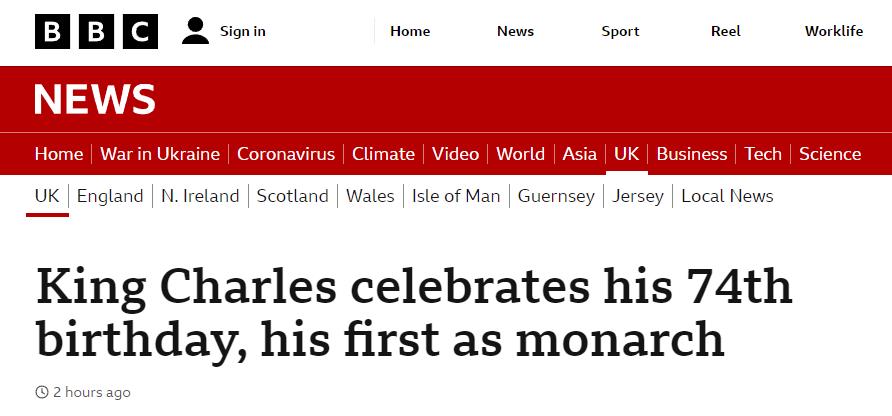Switch to the Business news tab

tap(692, 154)
